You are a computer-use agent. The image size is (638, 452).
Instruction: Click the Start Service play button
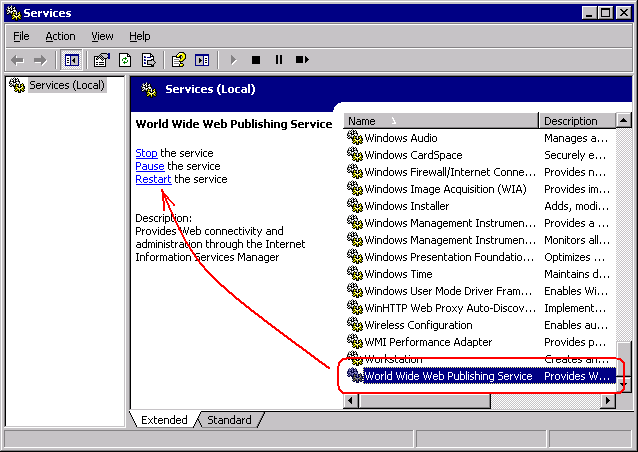point(233,60)
